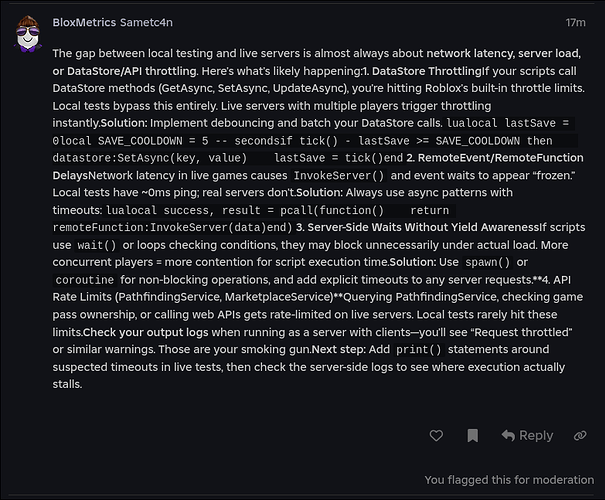605x500 pixels.
Task: Bookmark this post
Action: (x=473, y=436)
